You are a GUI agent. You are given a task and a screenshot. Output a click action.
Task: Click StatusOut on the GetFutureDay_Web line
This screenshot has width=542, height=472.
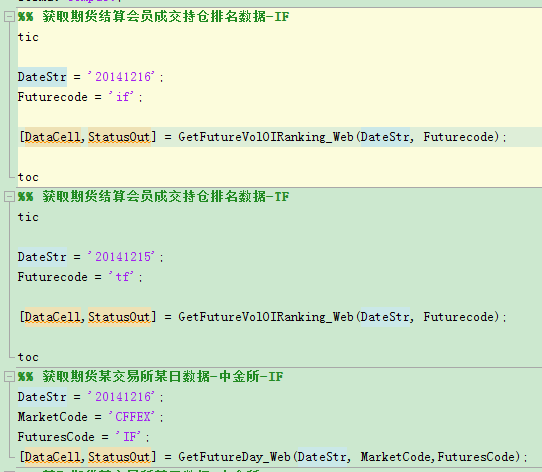click(119, 457)
